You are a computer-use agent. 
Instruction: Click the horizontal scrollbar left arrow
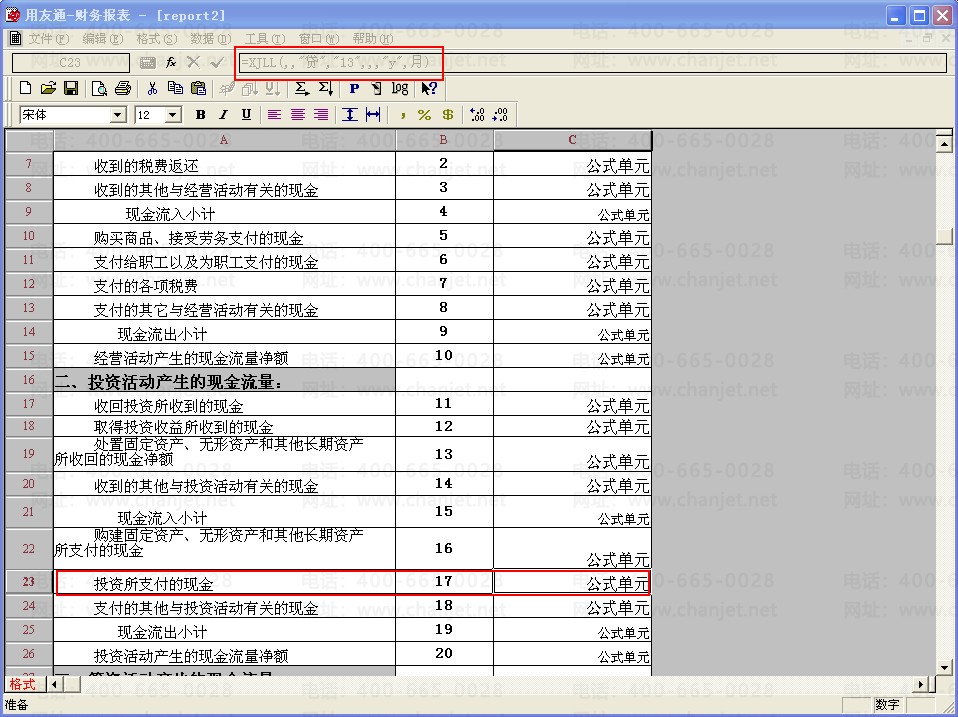click(x=54, y=684)
